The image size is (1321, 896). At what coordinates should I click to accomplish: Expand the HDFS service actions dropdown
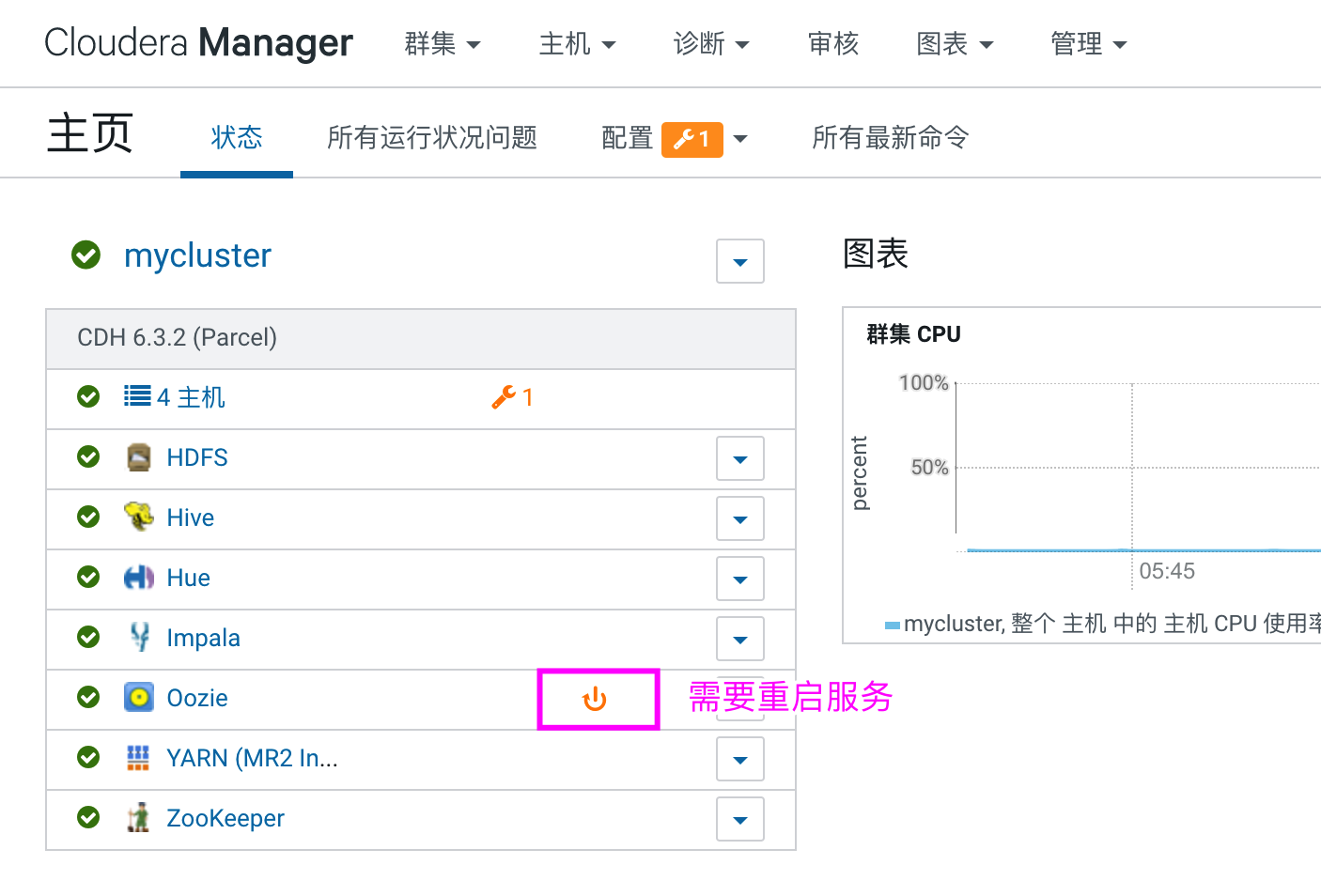(x=739, y=459)
